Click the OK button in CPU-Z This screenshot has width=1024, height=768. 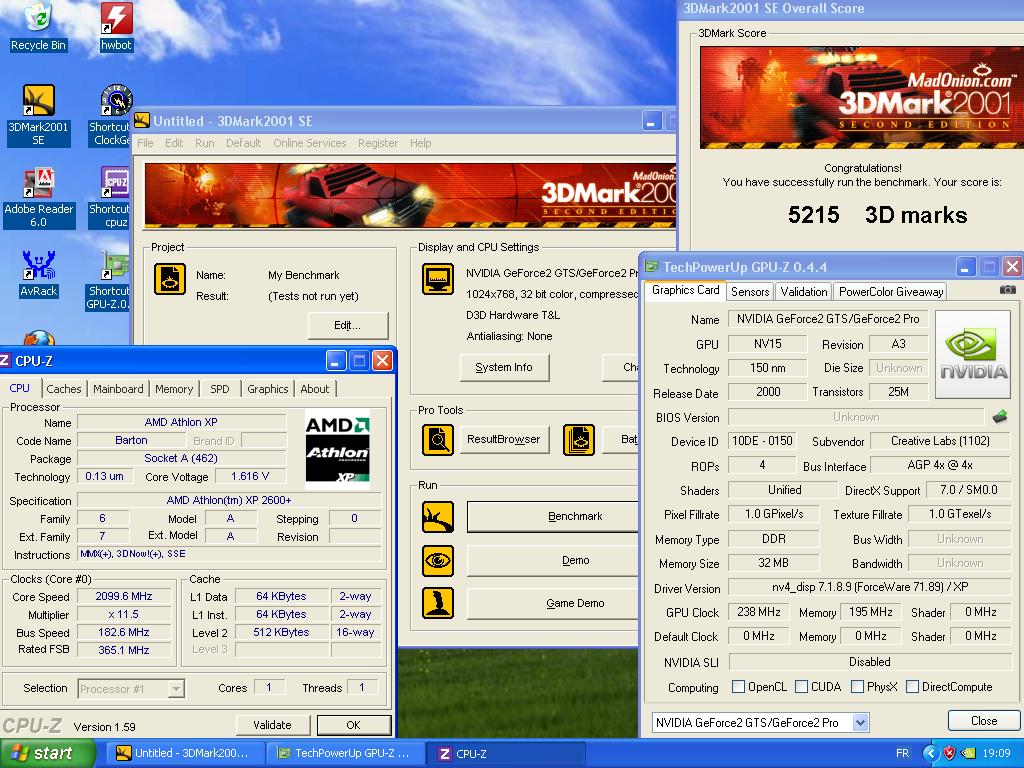353,725
